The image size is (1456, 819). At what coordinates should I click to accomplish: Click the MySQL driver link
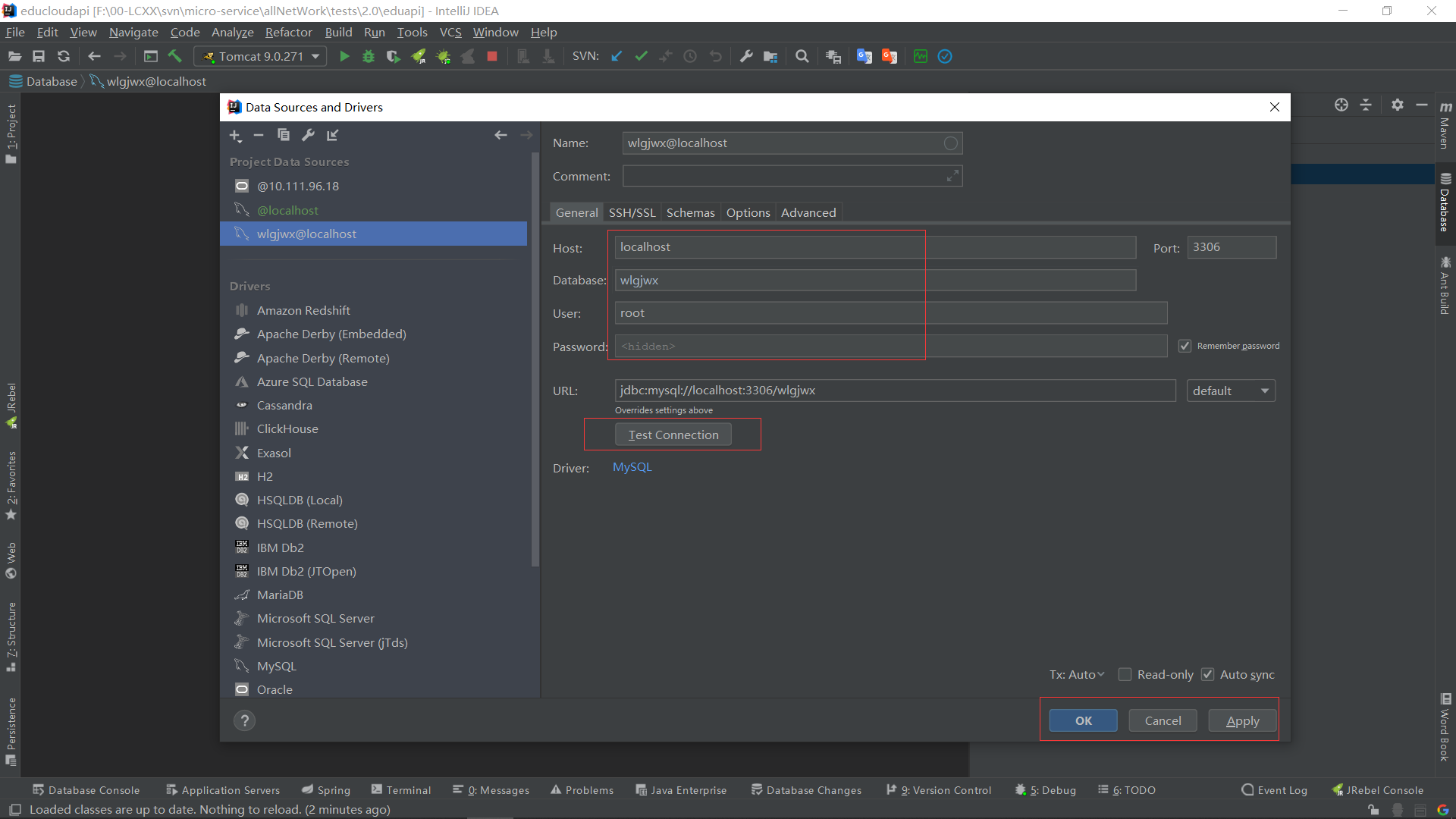coord(632,467)
